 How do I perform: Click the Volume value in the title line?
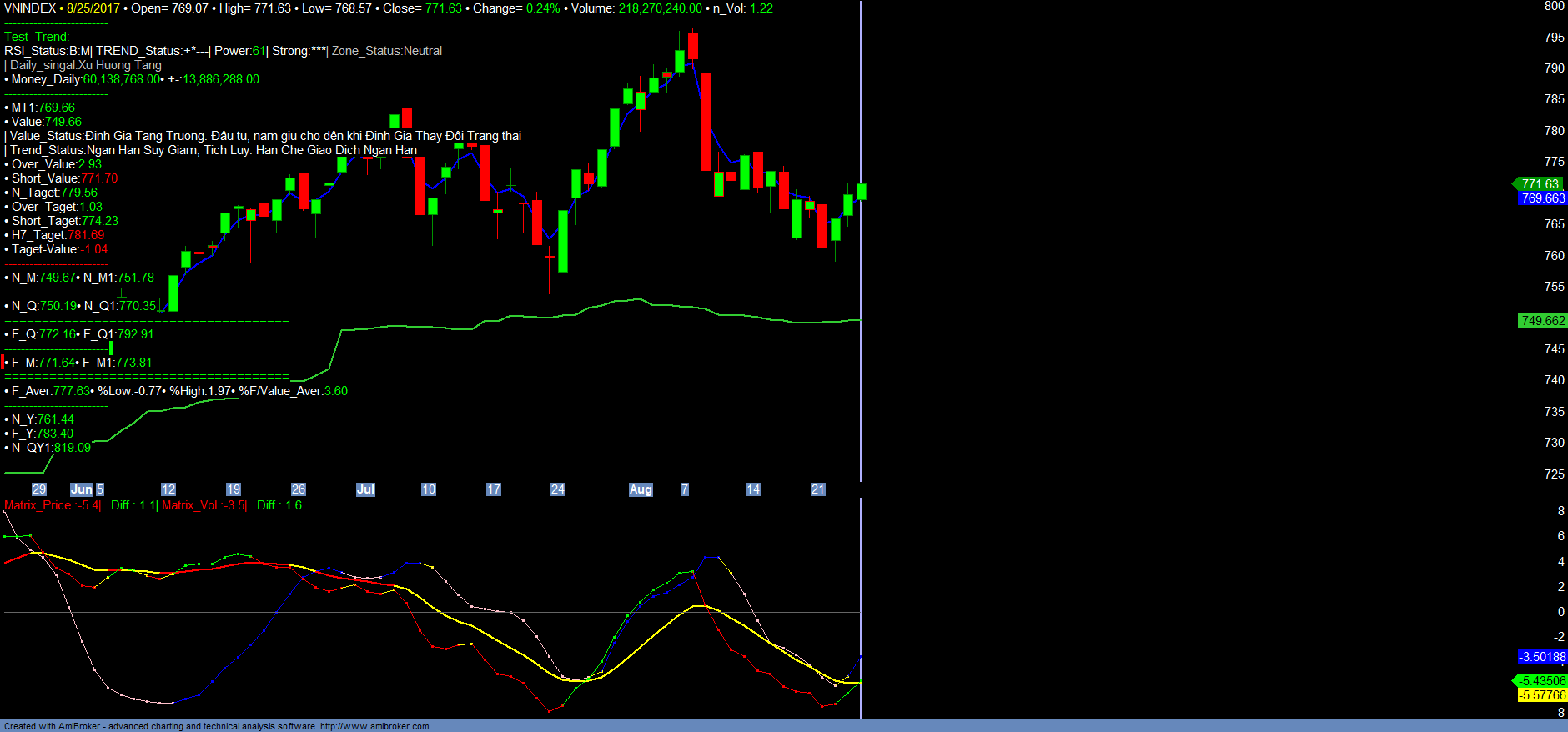click(x=660, y=8)
